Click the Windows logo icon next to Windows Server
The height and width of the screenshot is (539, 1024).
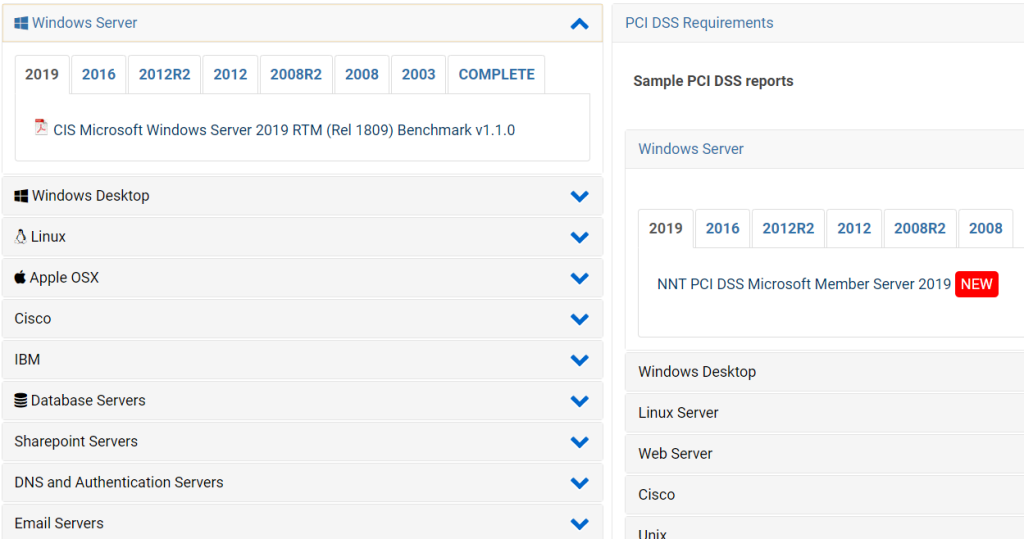pyautogui.click(x=21, y=23)
